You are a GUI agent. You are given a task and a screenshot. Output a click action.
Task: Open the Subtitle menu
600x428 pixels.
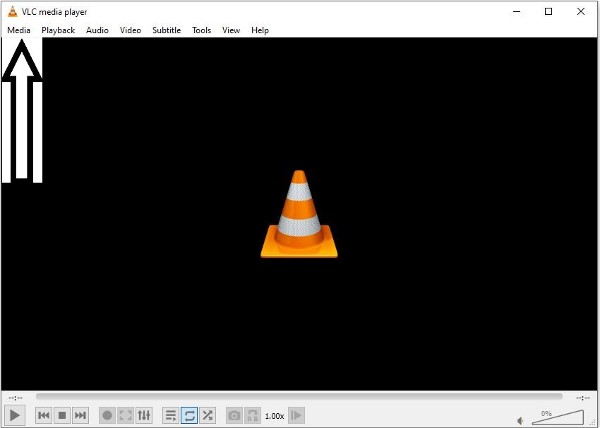click(x=166, y=30)
